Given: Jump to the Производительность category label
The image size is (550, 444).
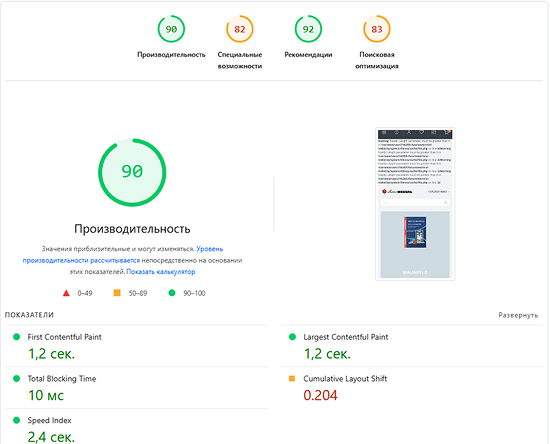Looking at the screenshot, I should (171, 54).
